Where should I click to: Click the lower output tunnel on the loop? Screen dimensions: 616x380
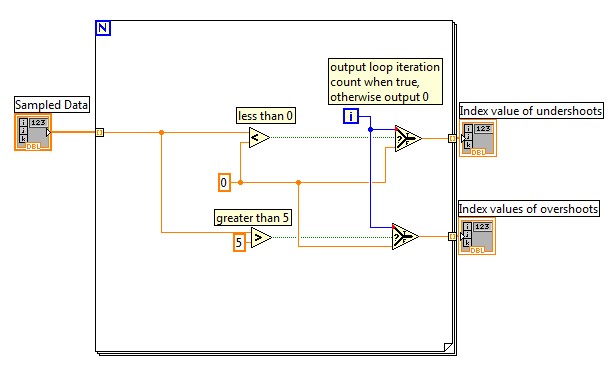click(453, 236)
